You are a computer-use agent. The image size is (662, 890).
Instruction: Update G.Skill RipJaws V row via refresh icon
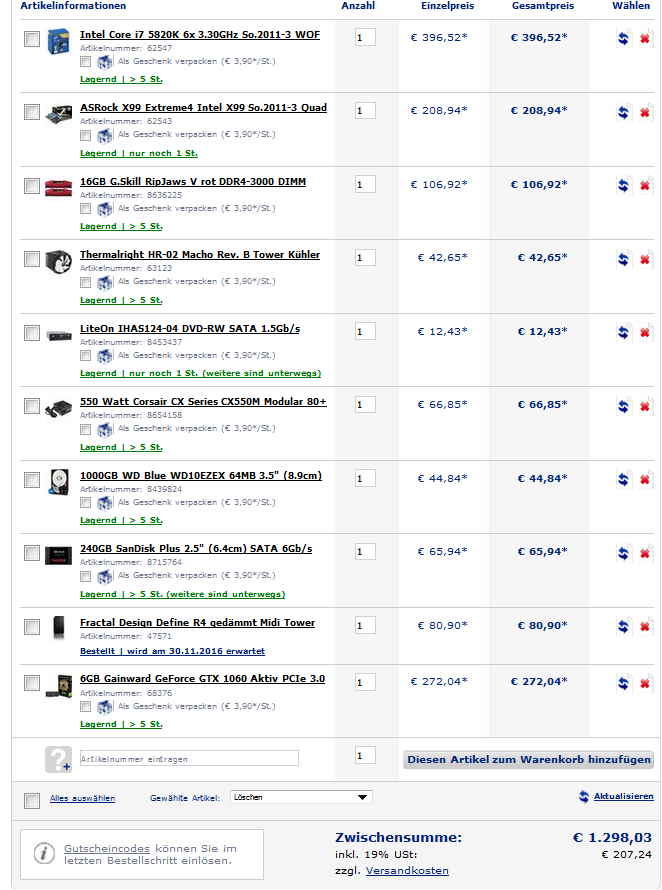623,186
